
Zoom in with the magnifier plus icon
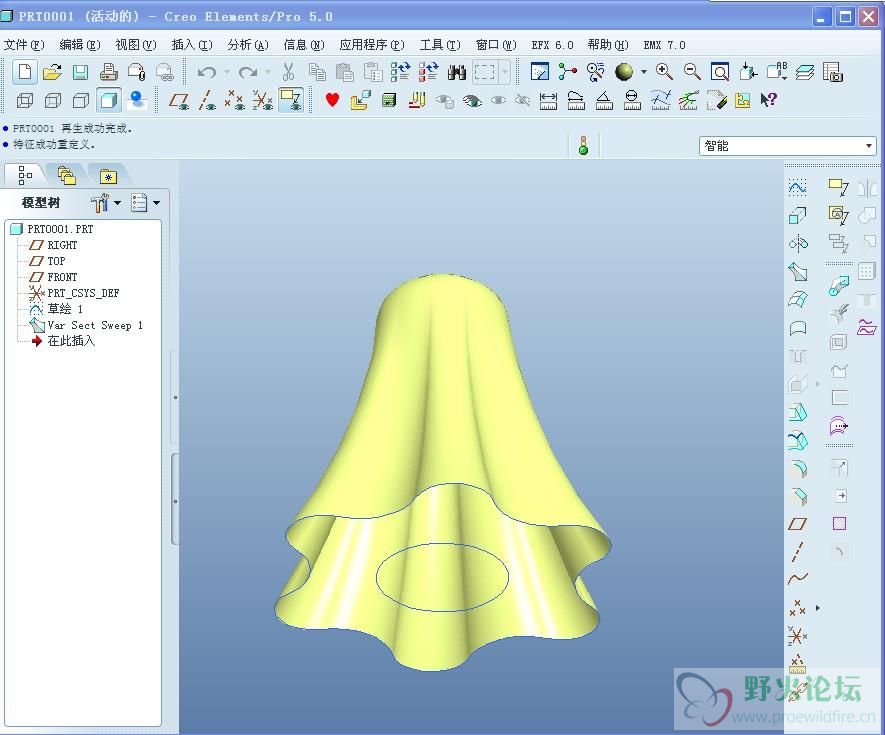(664, 72)
